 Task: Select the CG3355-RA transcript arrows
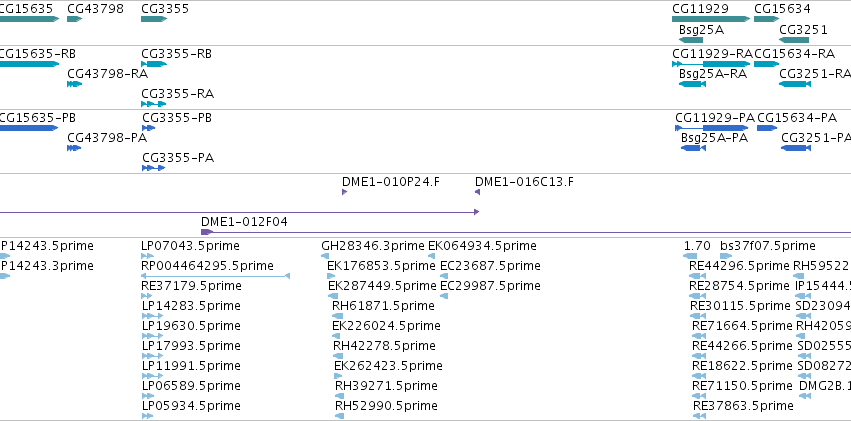point(154,104)
